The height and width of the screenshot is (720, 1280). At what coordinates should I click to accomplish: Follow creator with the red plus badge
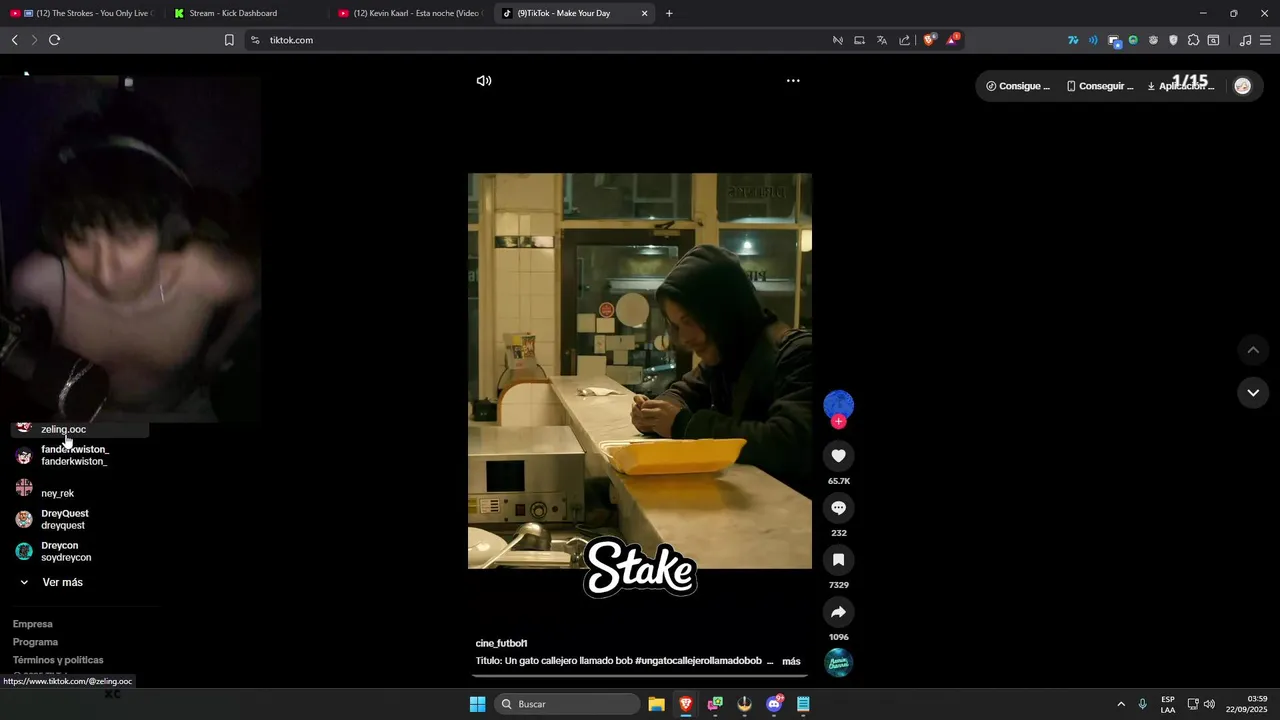pyautogui.click(x=839, y=422)
